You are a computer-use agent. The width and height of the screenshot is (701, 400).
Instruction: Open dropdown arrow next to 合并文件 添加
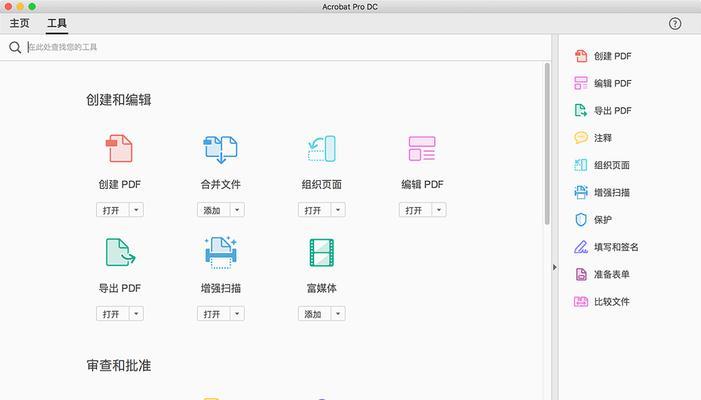coord(237,210)
